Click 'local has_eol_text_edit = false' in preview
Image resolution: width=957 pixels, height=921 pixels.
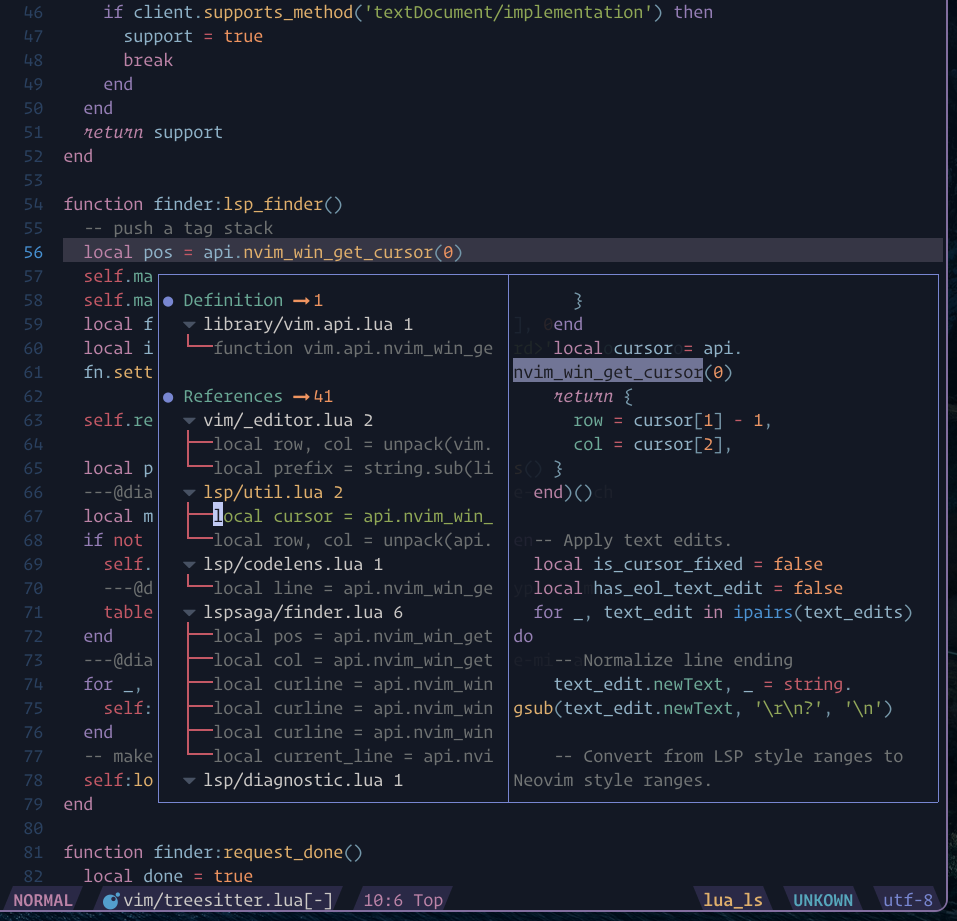(688, 588)
